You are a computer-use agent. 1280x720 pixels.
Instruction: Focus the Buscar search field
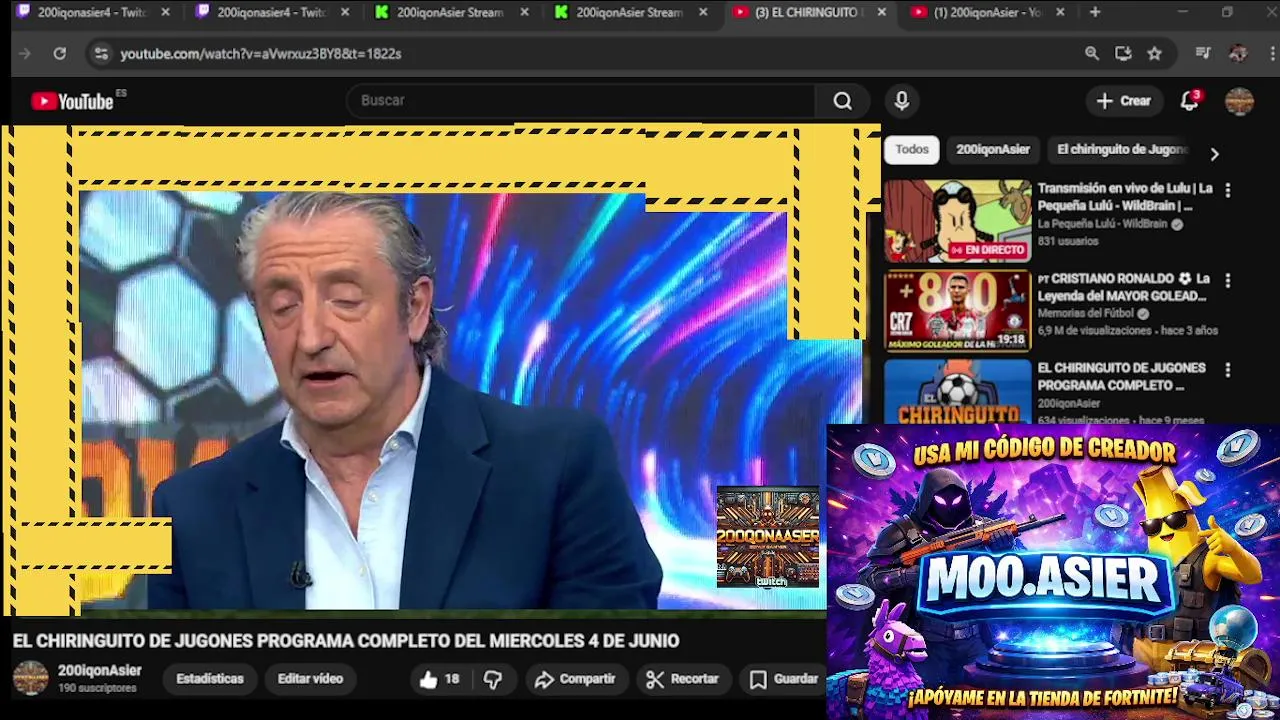click(582, 100)
